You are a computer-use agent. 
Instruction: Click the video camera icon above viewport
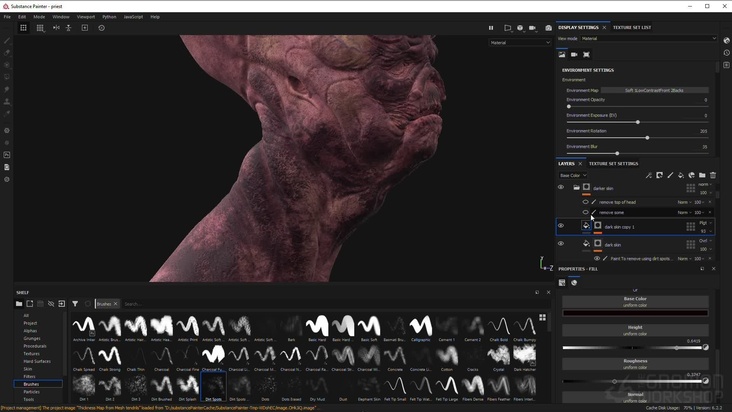(532, 28)
